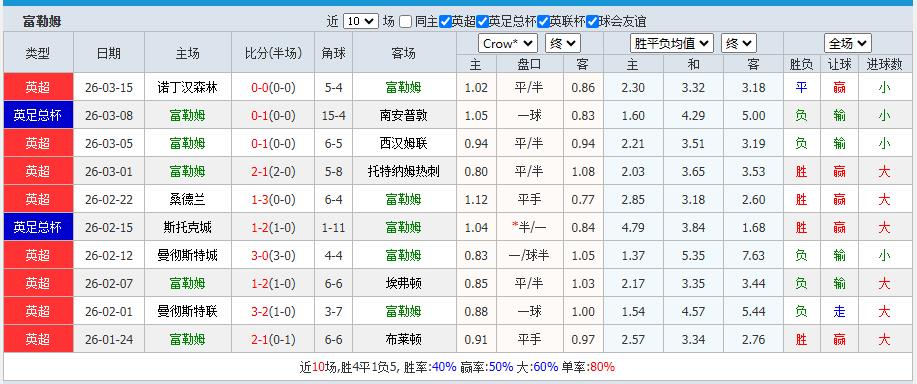Image resolution: width=917 pixels, height=384 pixels.
Task: Open home team 曼彻斯特城
Action: (x=188, y=255)
